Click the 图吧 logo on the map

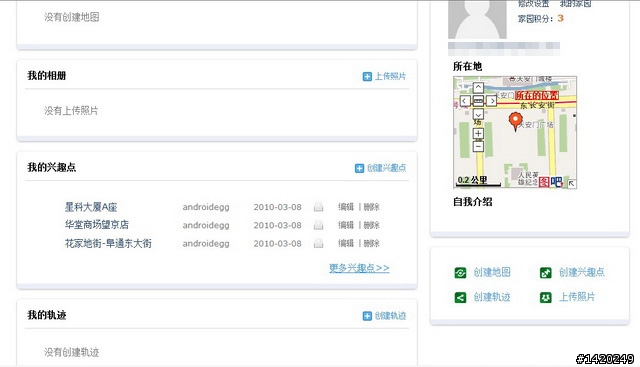(x=551, y=182)
